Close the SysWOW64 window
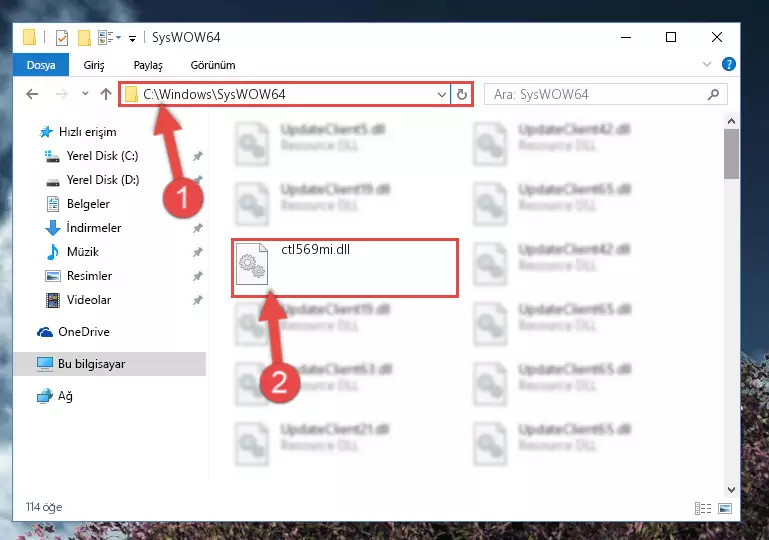Viewport: 769px width, 540px height. pos(717,37)
